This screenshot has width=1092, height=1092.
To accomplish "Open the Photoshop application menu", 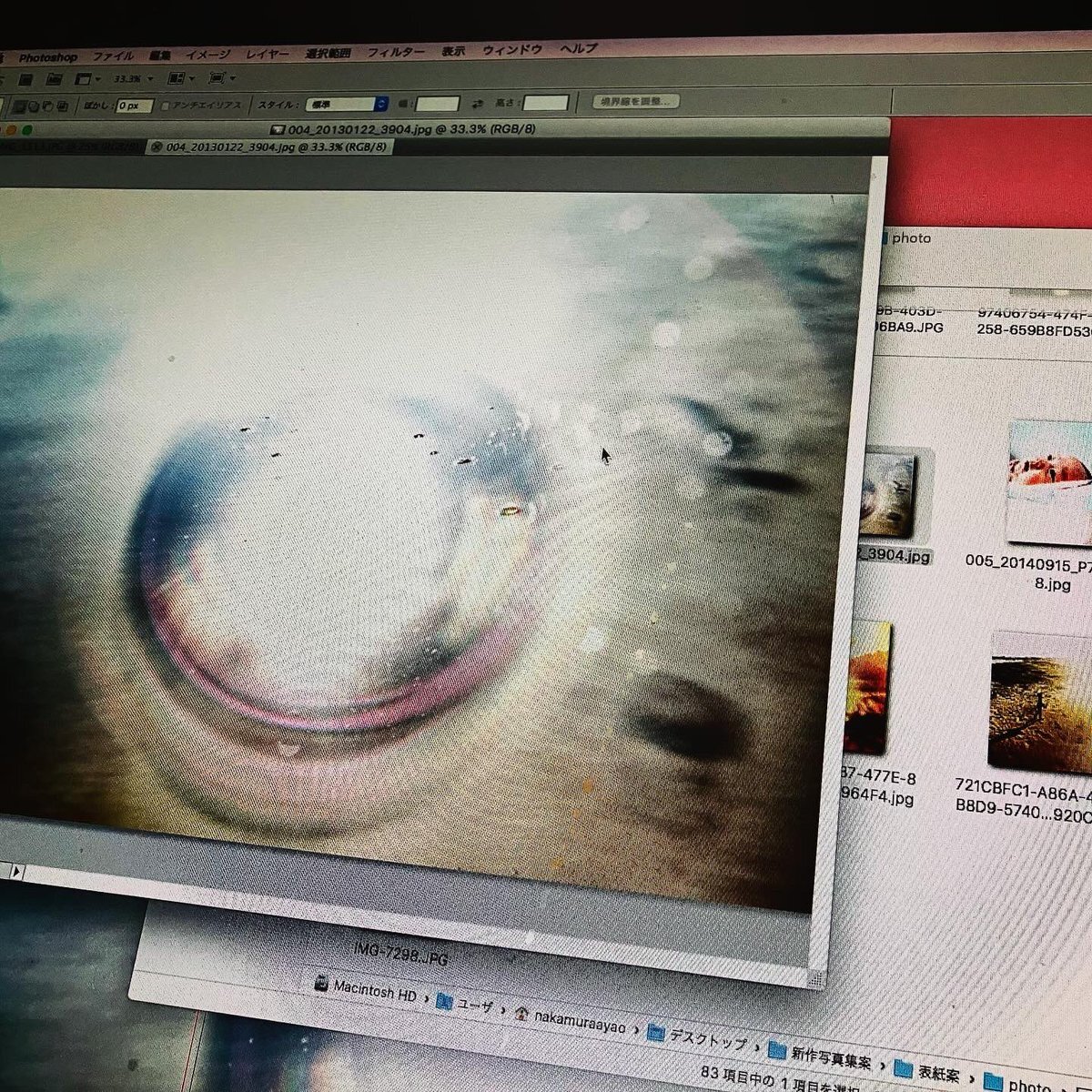I will [x=48, y=57].
